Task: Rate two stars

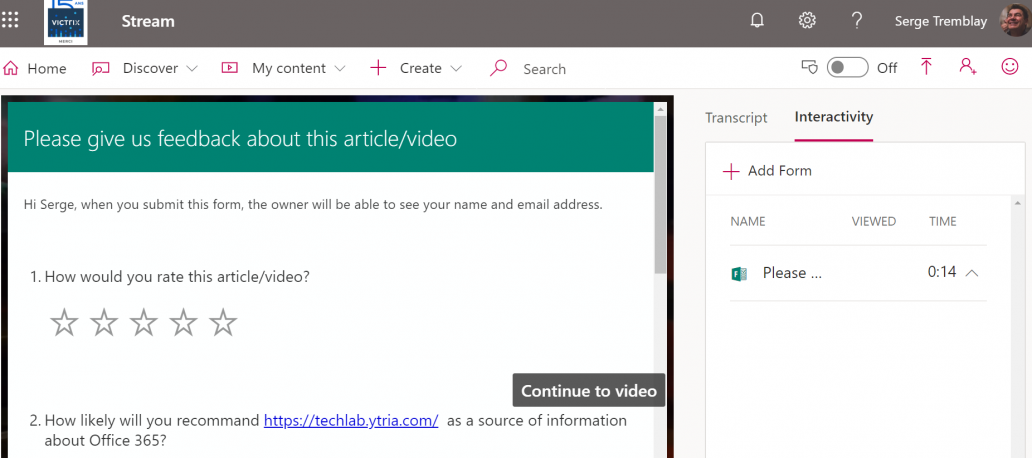Action: point(104,322)
